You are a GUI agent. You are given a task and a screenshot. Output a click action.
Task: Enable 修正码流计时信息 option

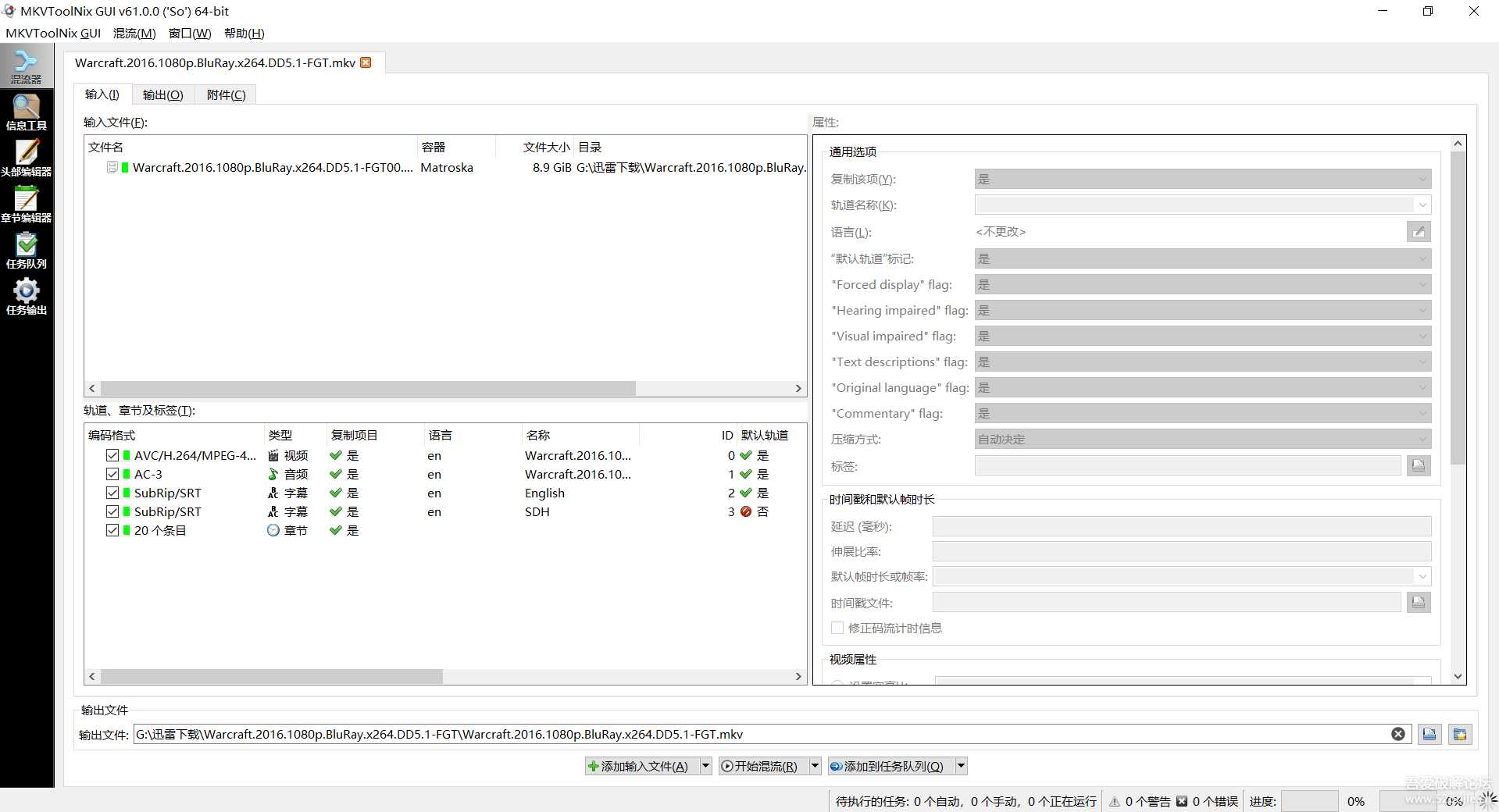pyautogui.click(x=837, y=628)
